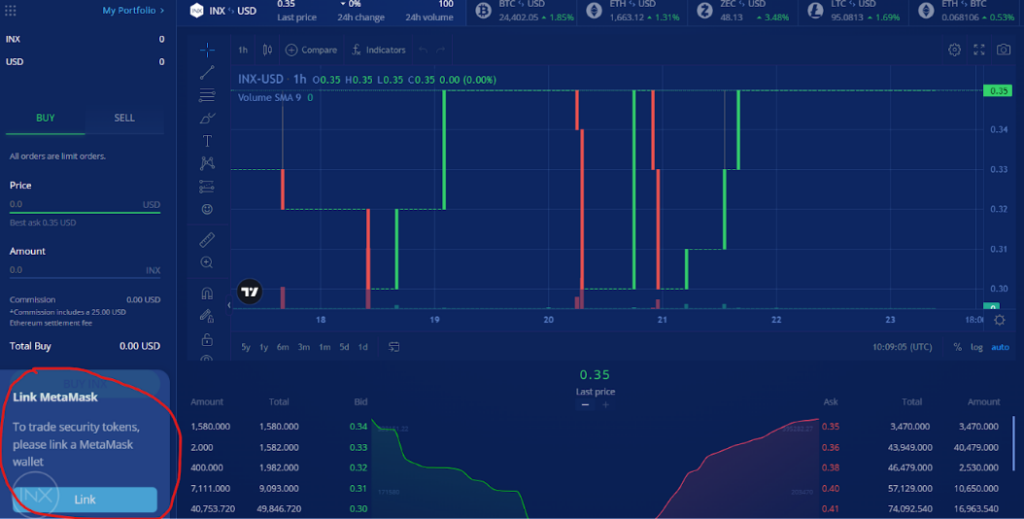
Task: Click the INX-USD chart symbol title
Action: coord(261,79)
